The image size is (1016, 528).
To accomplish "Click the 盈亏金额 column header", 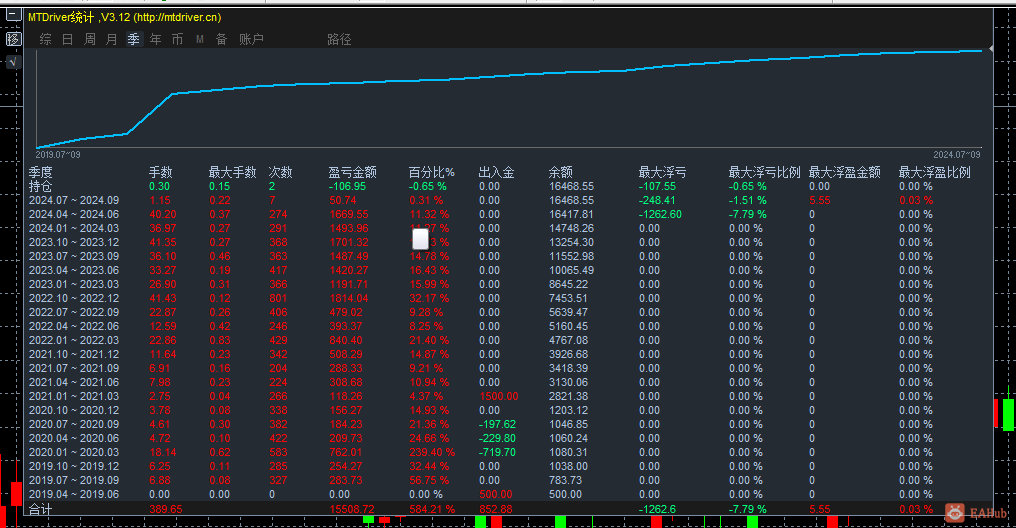I will (x=352, y=172).
